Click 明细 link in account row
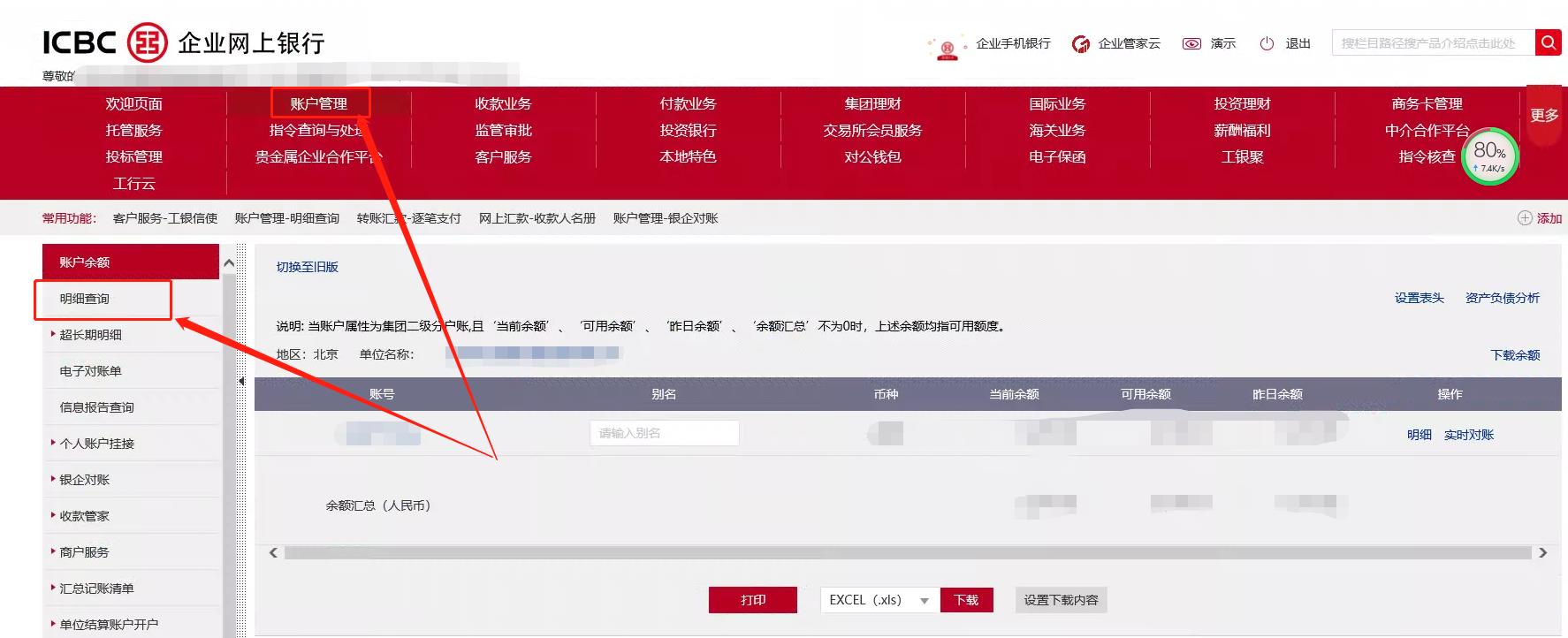The height and width of the screenshot is (638, 1568). (1420, 435)
